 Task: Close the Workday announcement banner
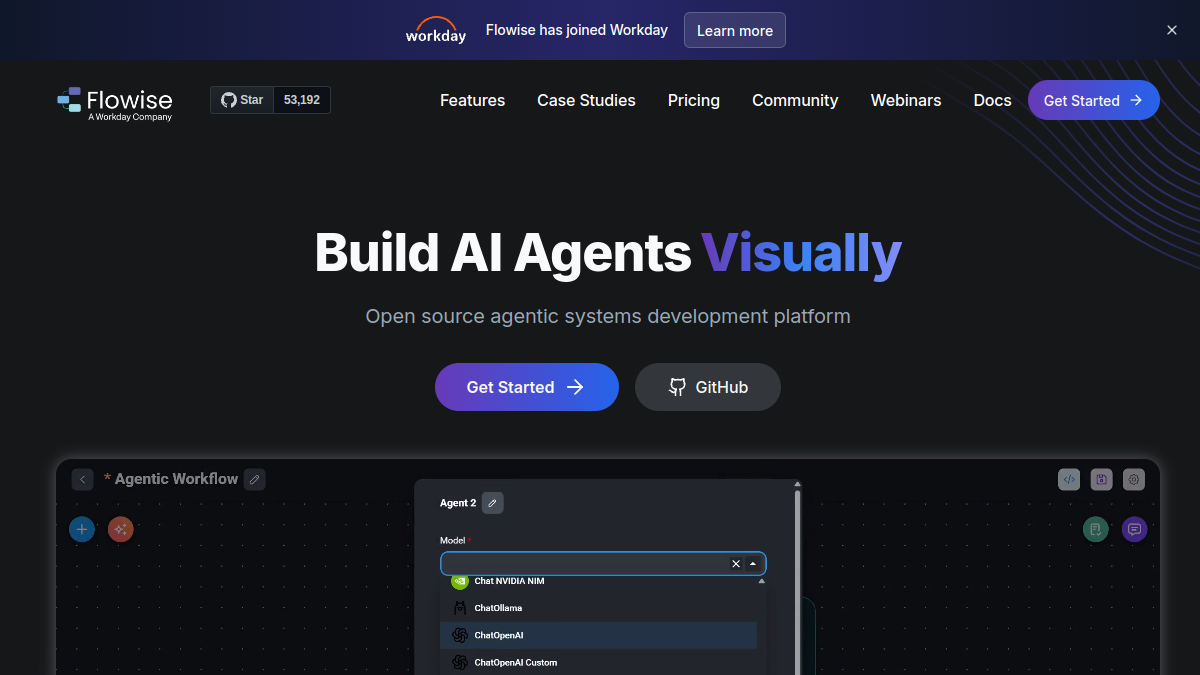pos(1172,30)
